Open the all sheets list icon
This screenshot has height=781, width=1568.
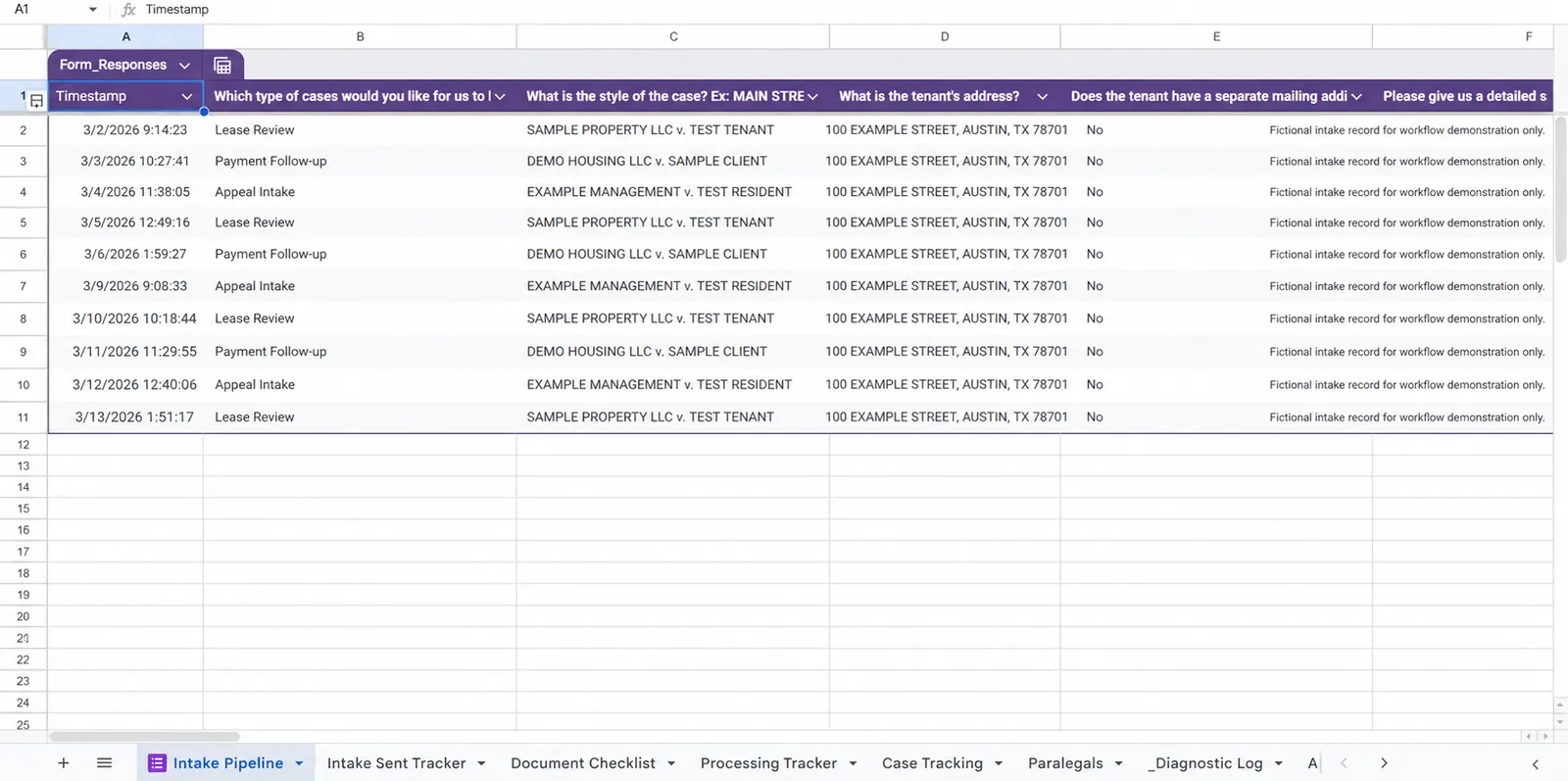[105, 763]
